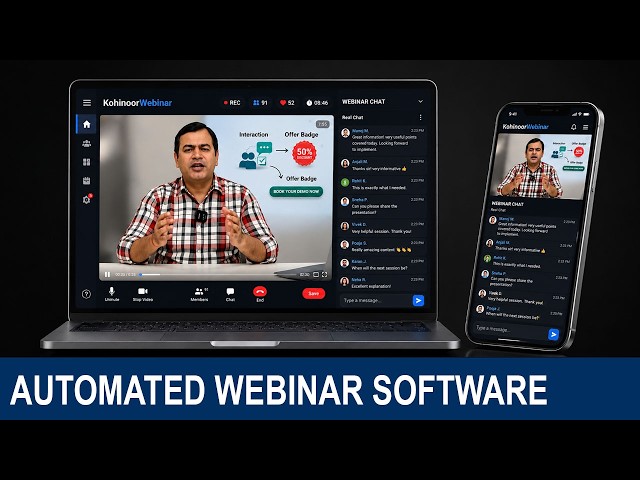The image size is (640, 480).
Task: Open the Members list button
Action: pos(199,294)
